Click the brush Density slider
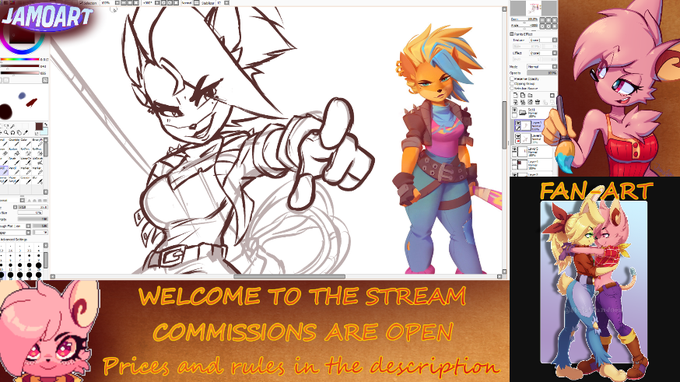This screenshot has height=382, width=680. coord(33,219)
